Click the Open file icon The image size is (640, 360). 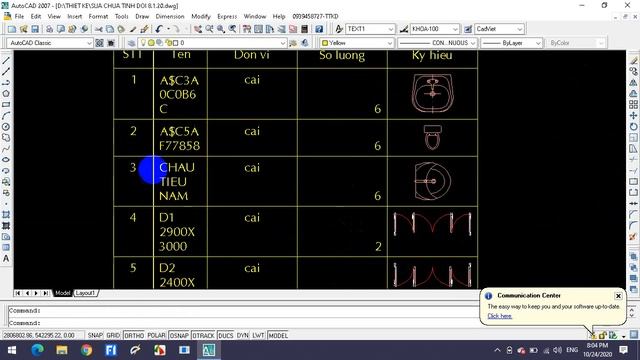[23, 29]
